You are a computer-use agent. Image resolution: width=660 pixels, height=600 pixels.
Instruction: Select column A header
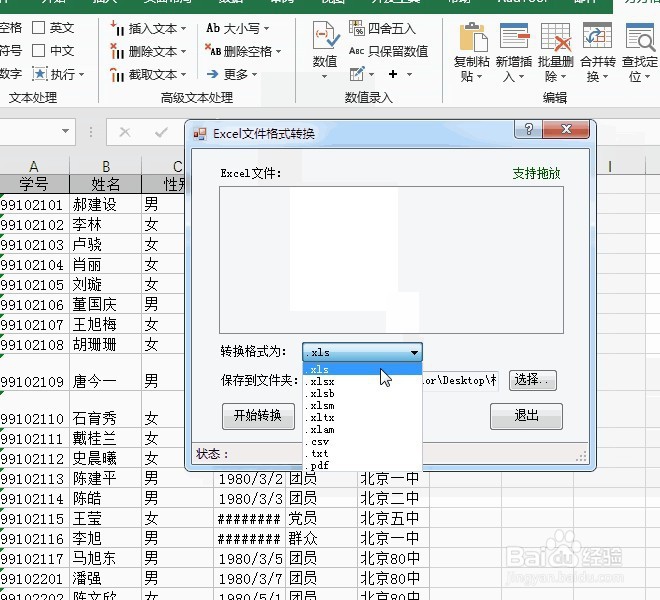[x=34, y=166]
